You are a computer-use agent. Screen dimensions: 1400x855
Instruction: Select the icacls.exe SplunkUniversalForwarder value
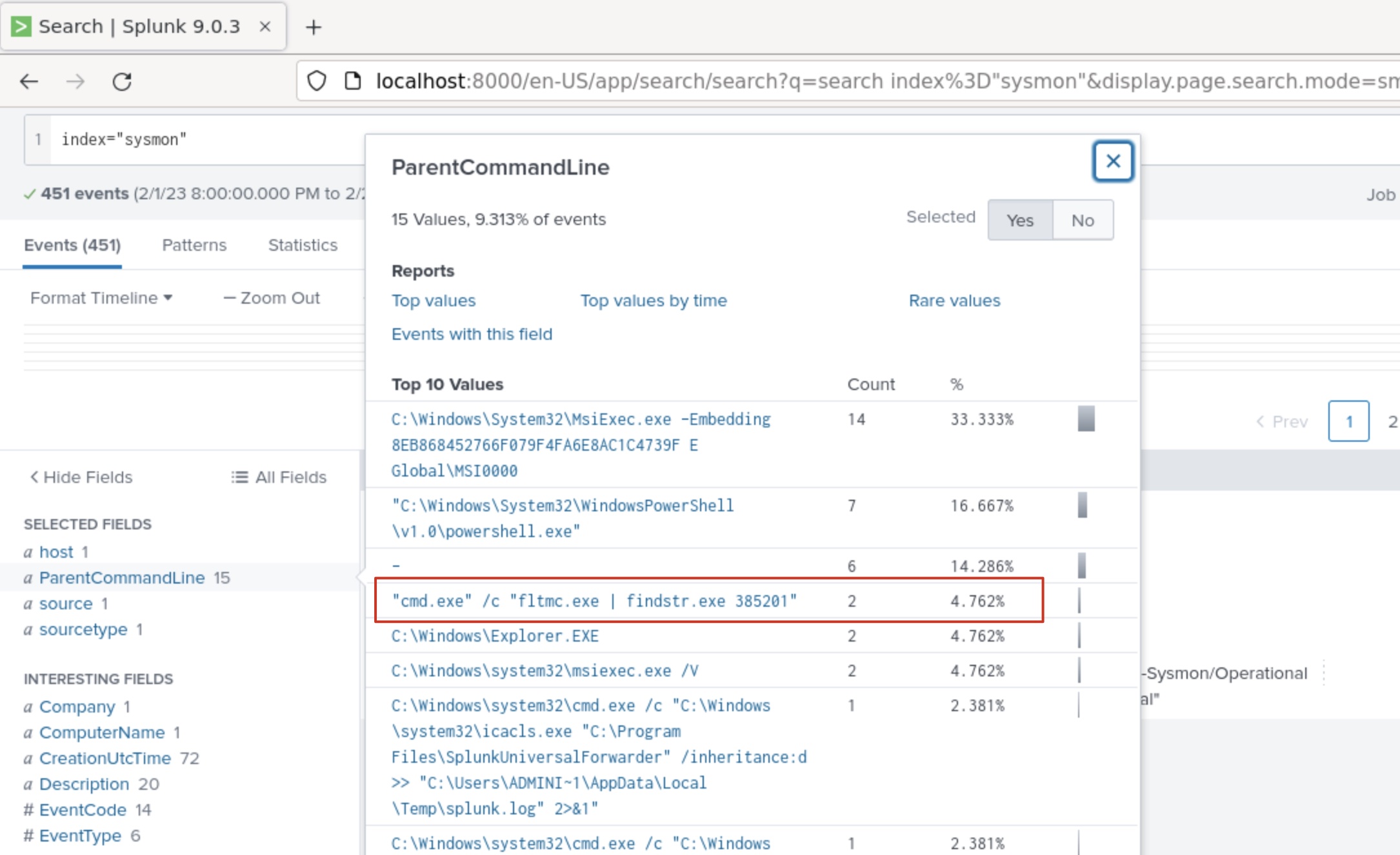coord(599,757)
